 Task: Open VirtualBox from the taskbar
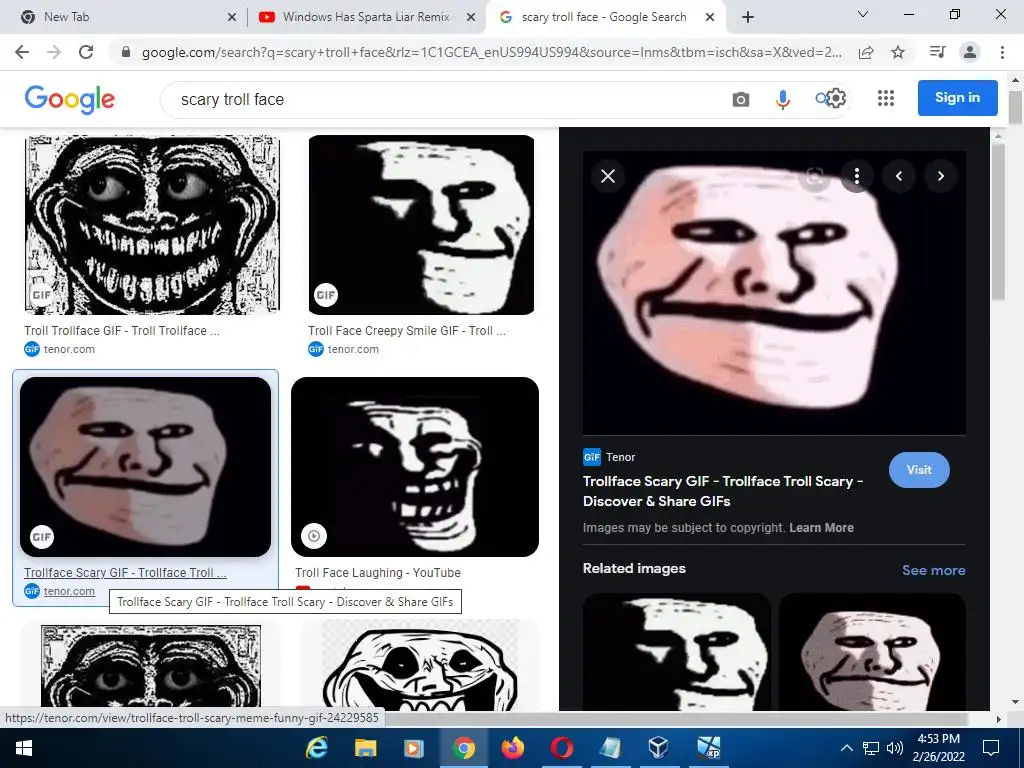658,748
